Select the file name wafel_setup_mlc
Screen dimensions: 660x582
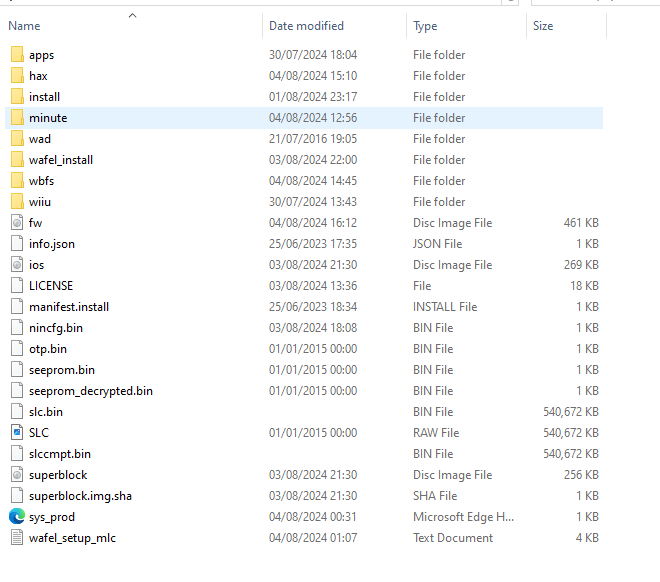(x=72, y=538)
